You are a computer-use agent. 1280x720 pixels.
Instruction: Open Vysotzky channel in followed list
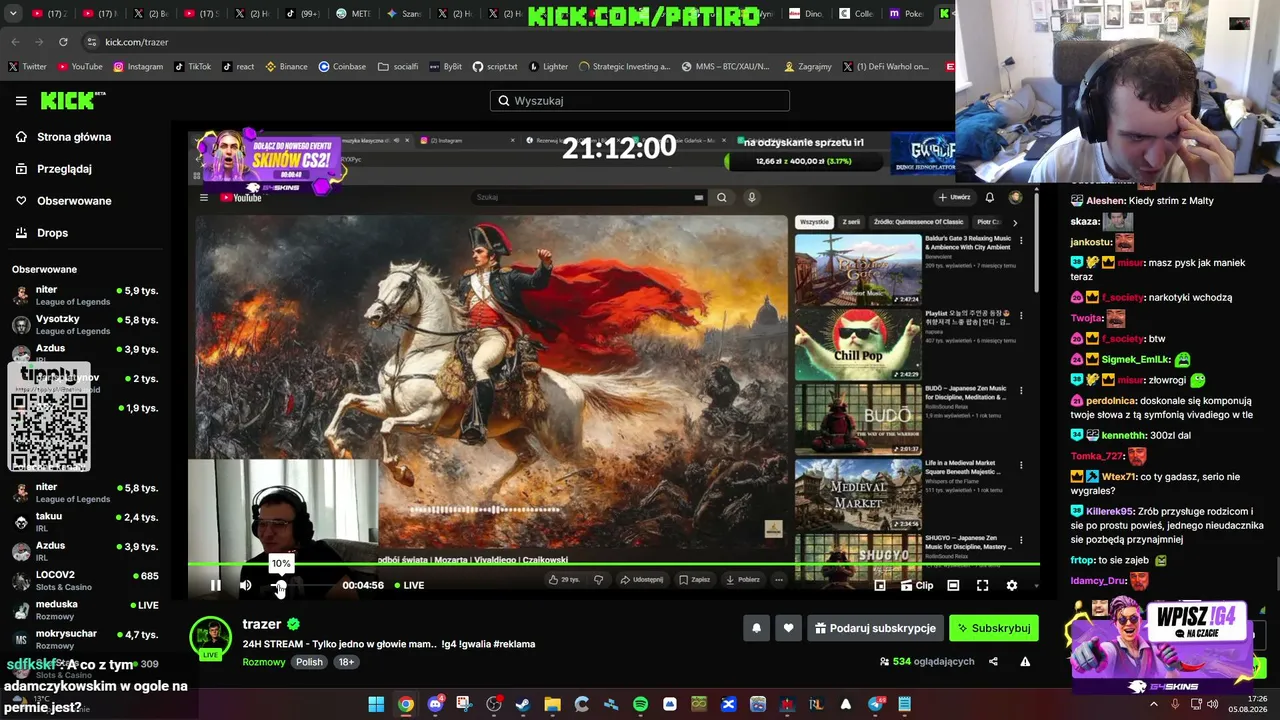point(86,325)
